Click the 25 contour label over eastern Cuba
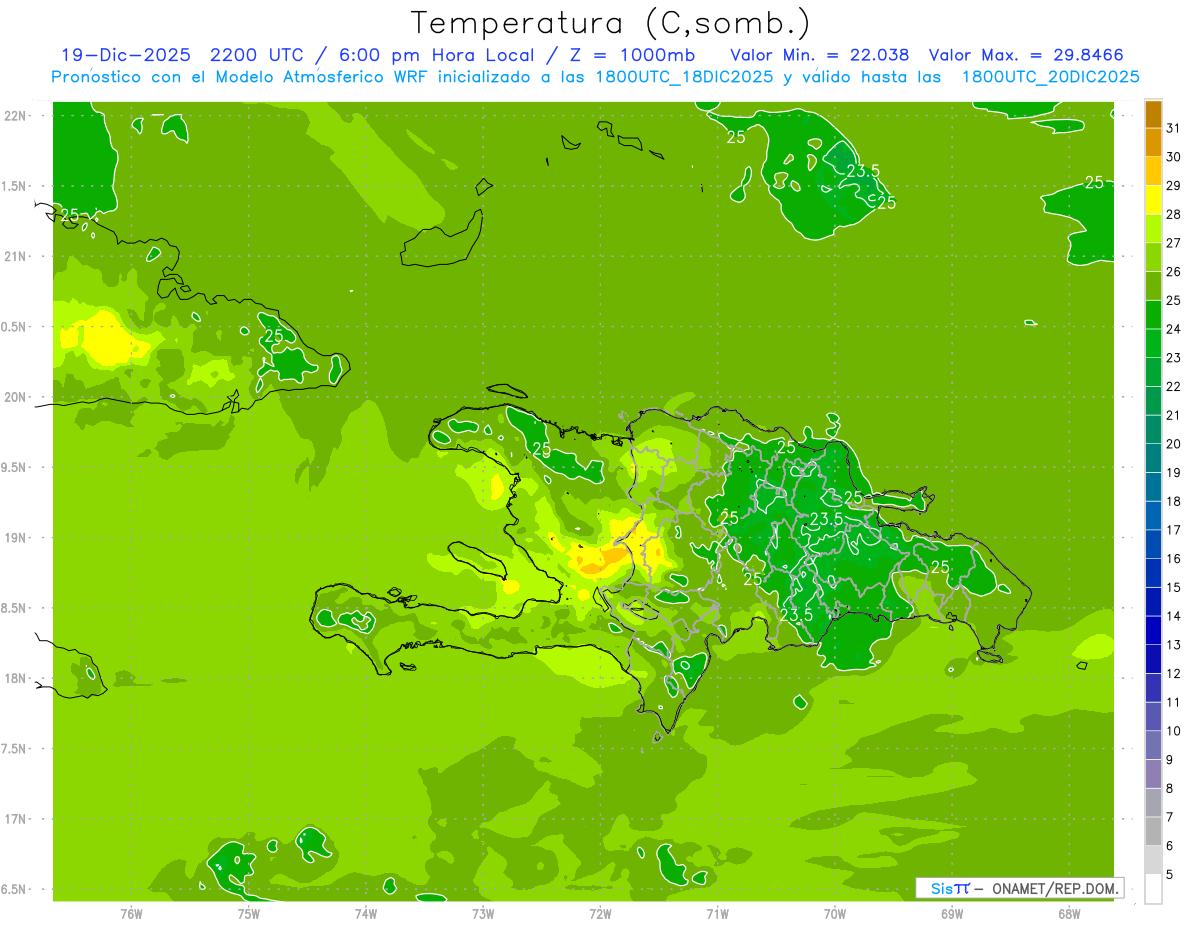This screenshot has width=1200, height=927. [x=274, y=336]
